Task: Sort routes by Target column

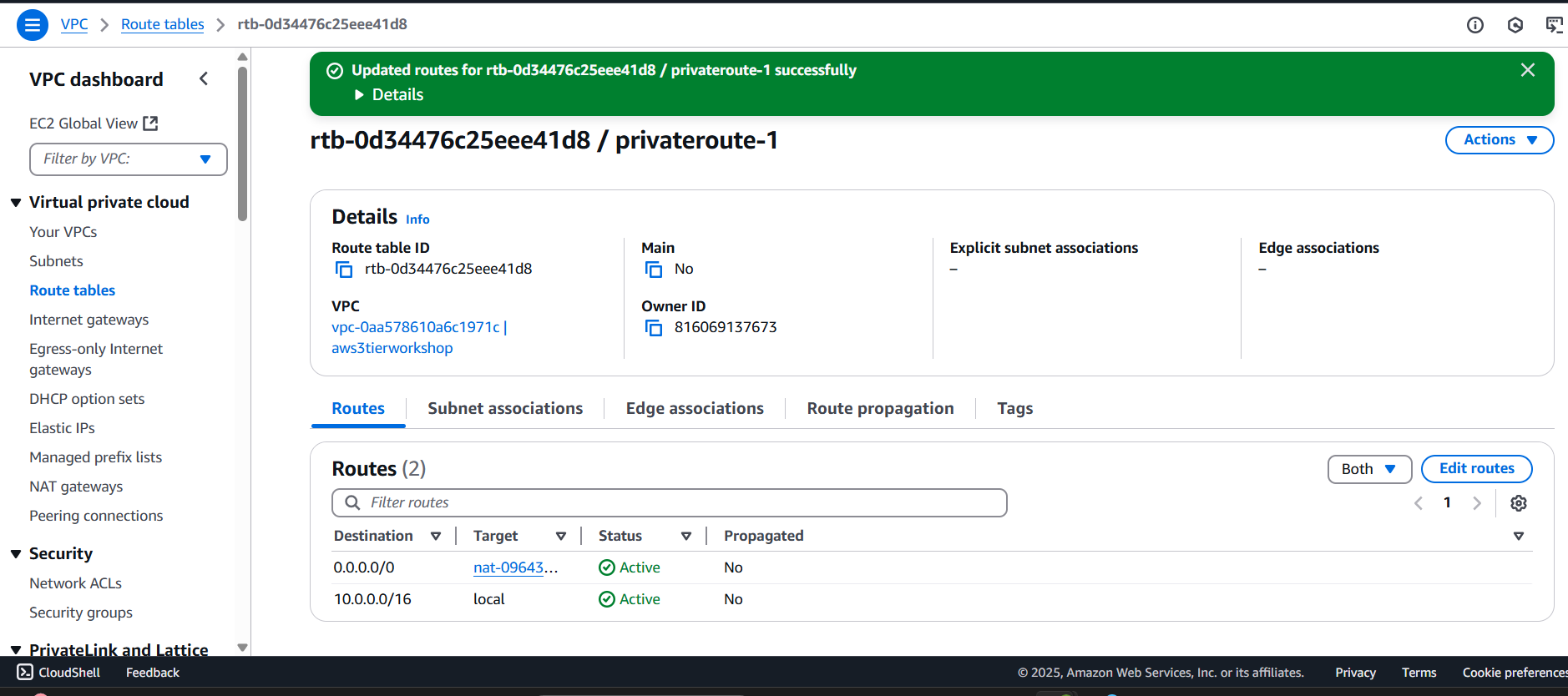Action: (x=561, y=536)
